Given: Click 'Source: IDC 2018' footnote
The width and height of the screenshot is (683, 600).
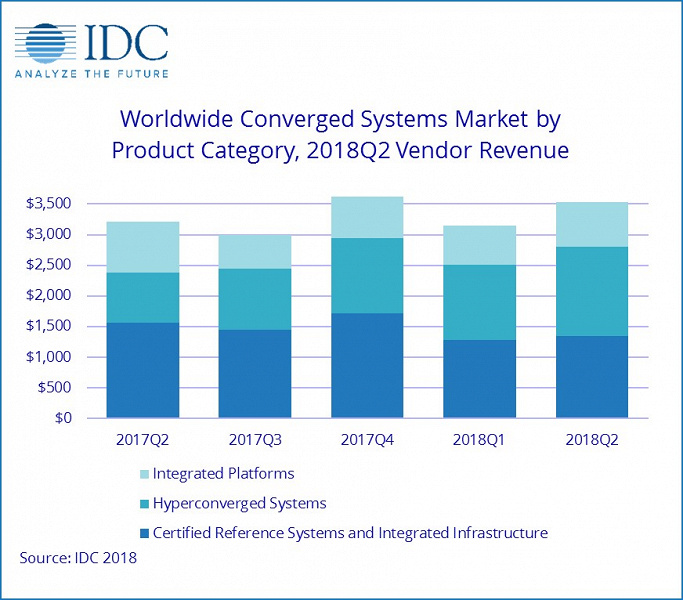Looking at the screenshot, I should coord(78,558).
